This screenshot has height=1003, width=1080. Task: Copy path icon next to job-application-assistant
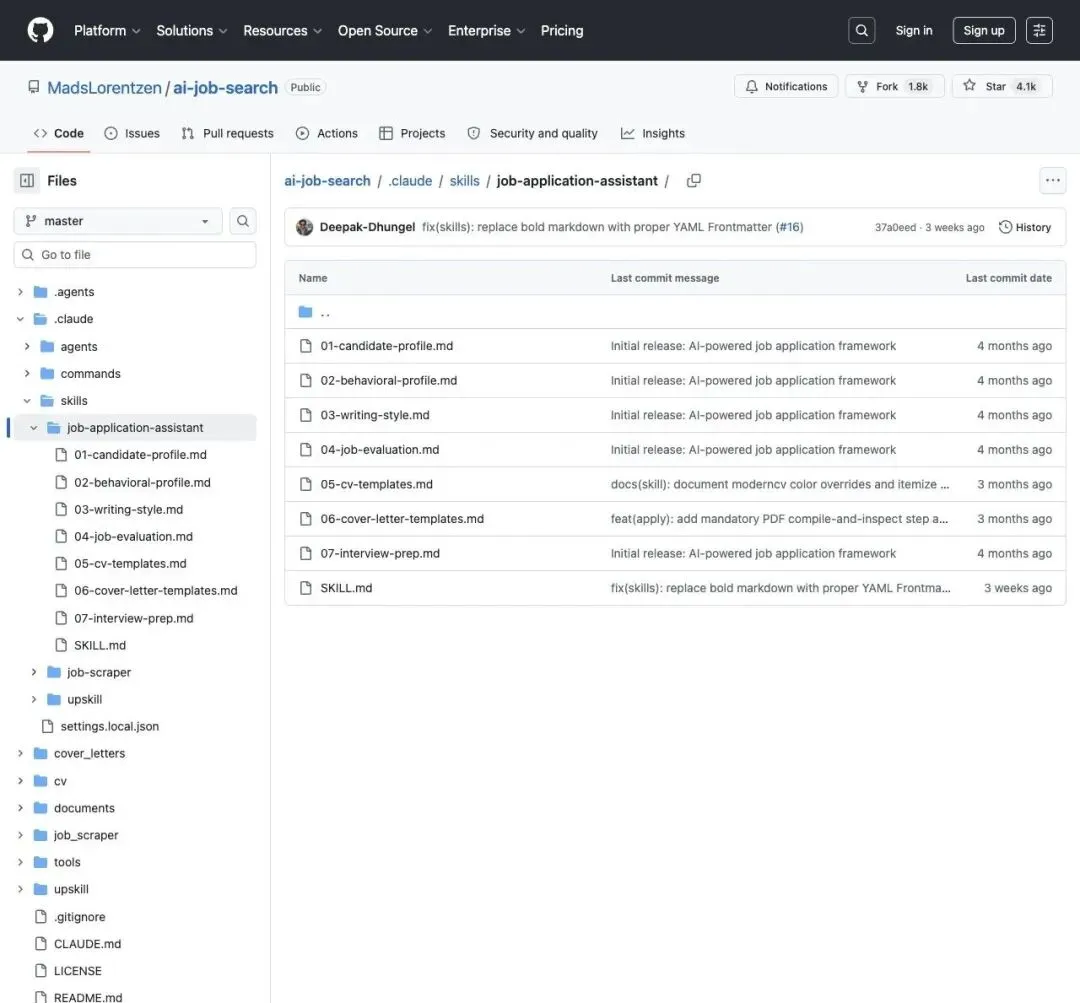point(694,180)
